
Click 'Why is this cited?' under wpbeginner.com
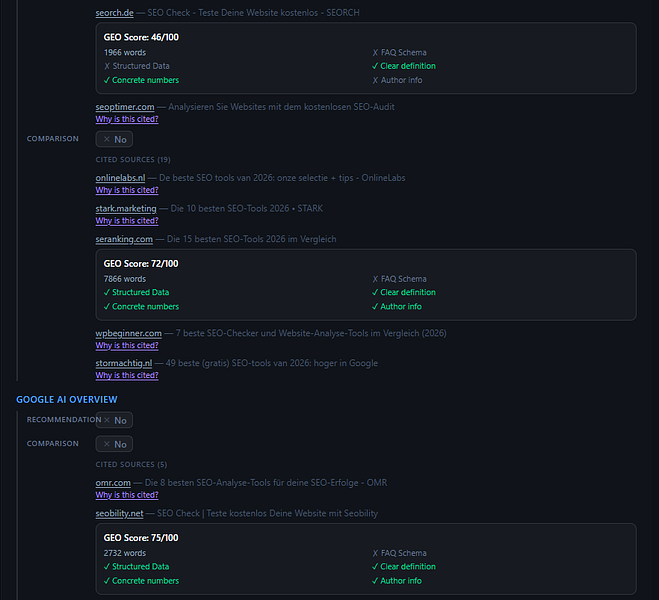coord(127,346)
